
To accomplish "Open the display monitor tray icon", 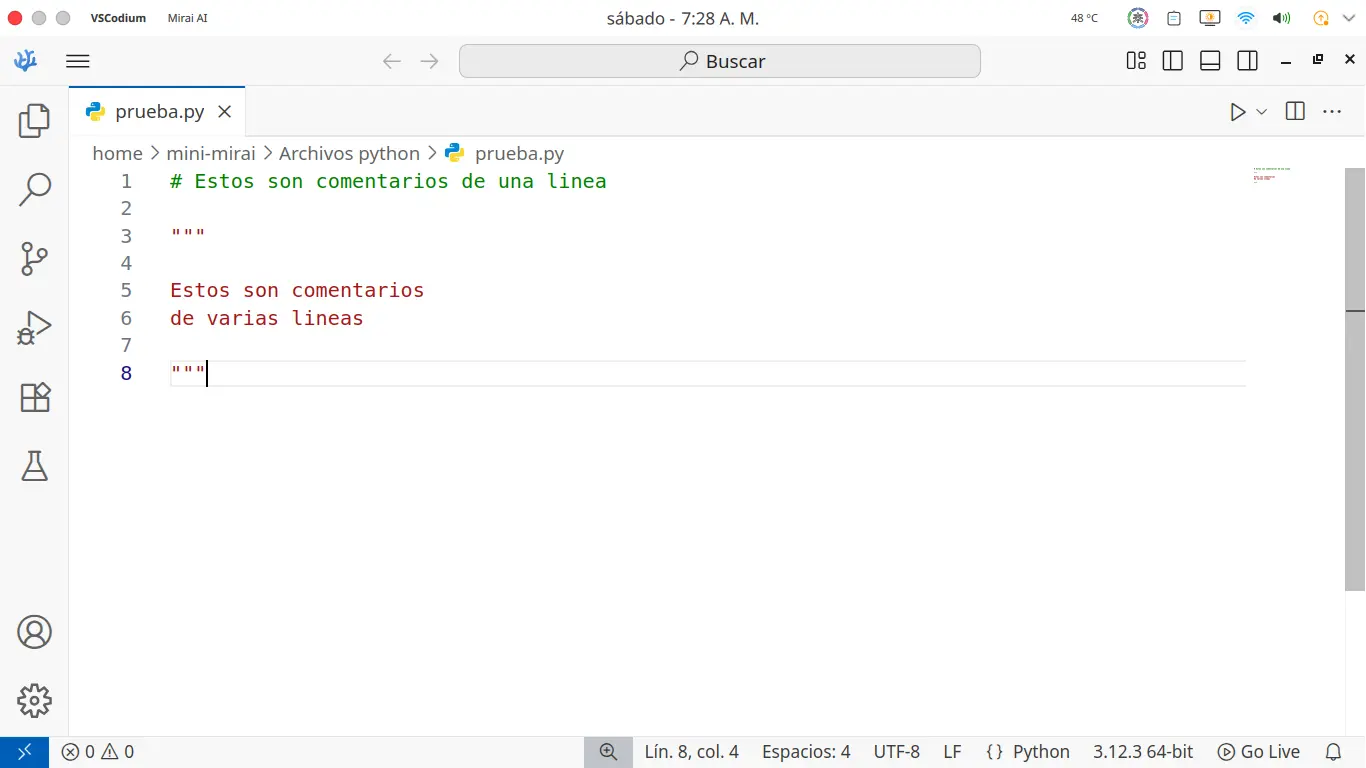I will coord(1210,18).
